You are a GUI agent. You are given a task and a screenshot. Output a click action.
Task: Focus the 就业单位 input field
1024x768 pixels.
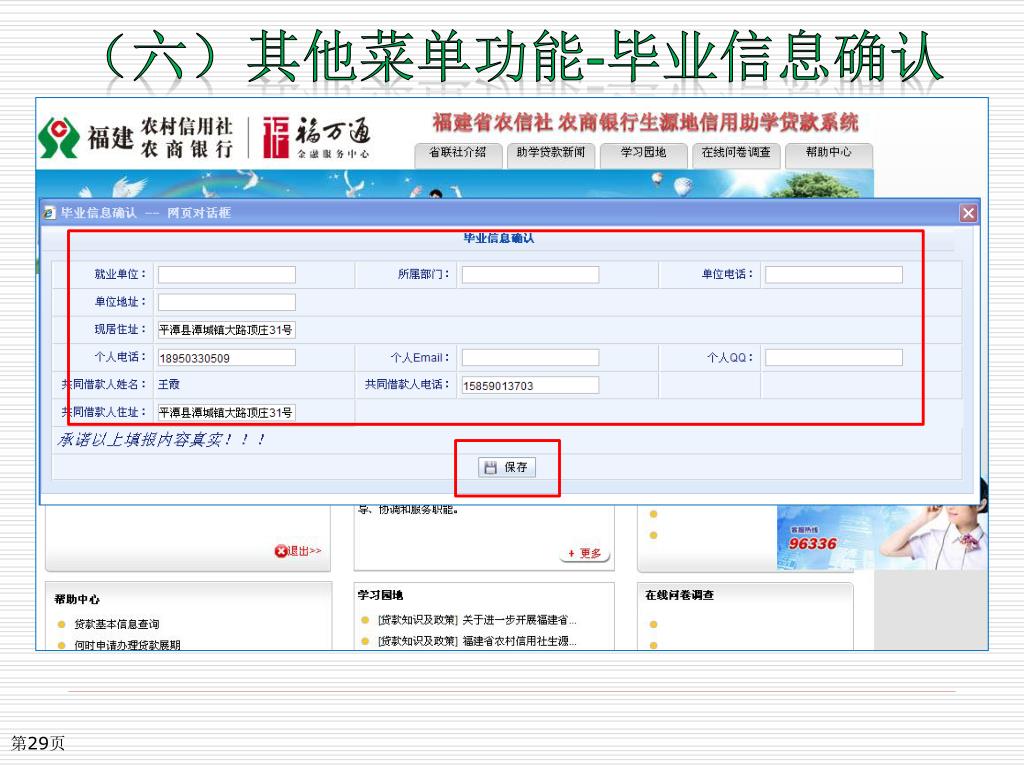227,274
